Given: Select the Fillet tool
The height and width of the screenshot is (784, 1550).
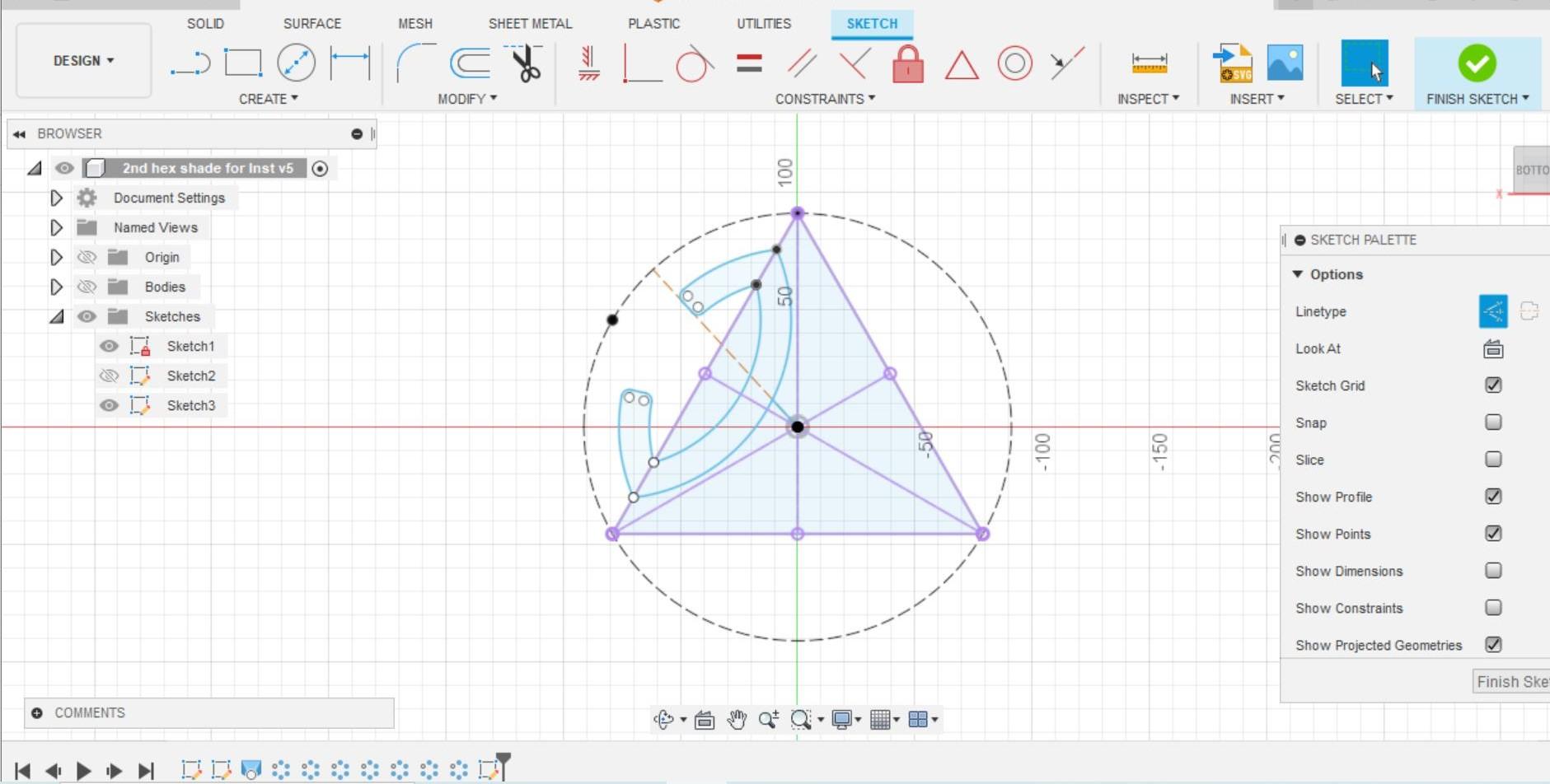Looking at the screenshot, I should coord(416,63).
